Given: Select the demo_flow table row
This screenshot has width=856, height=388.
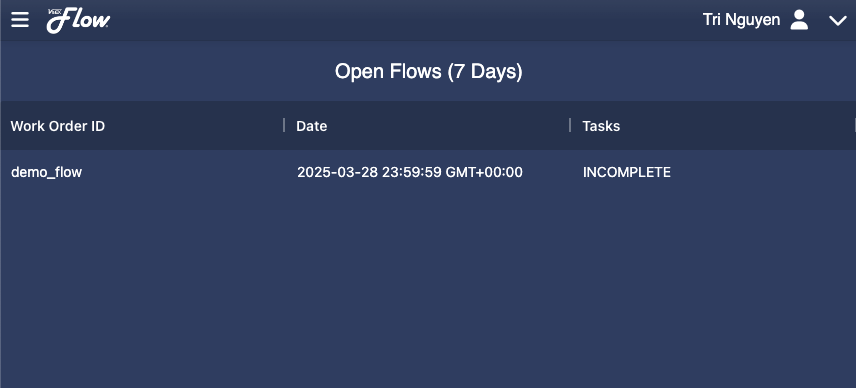Looking at the screenshot, I should pos(428,172).
